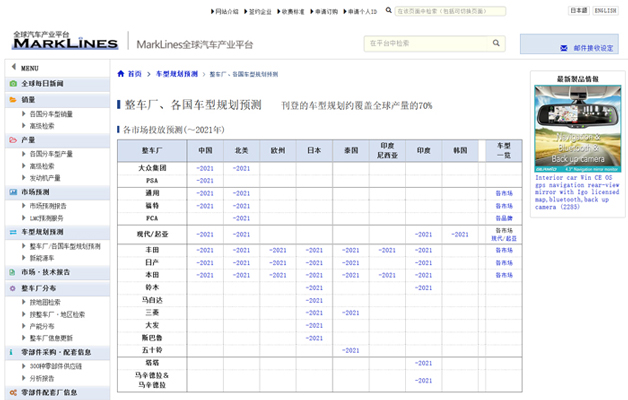Open 申请个人ID in top navigation
Image resolution: width=628 pixels, height=400 pixels.
coord(360,12)
